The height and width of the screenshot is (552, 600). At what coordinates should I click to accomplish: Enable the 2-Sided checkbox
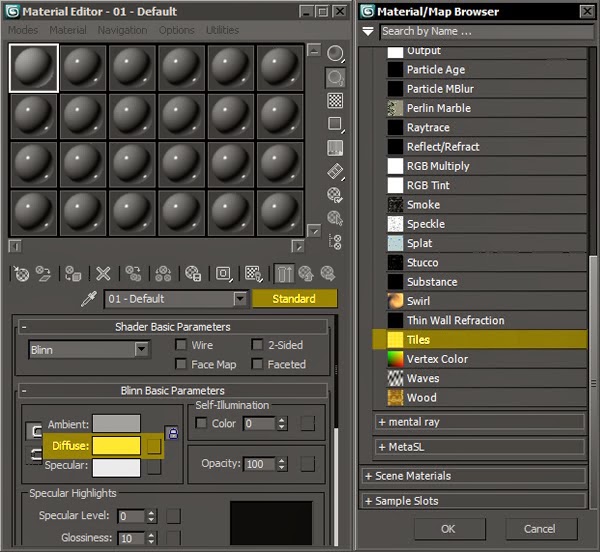point(257,345)
